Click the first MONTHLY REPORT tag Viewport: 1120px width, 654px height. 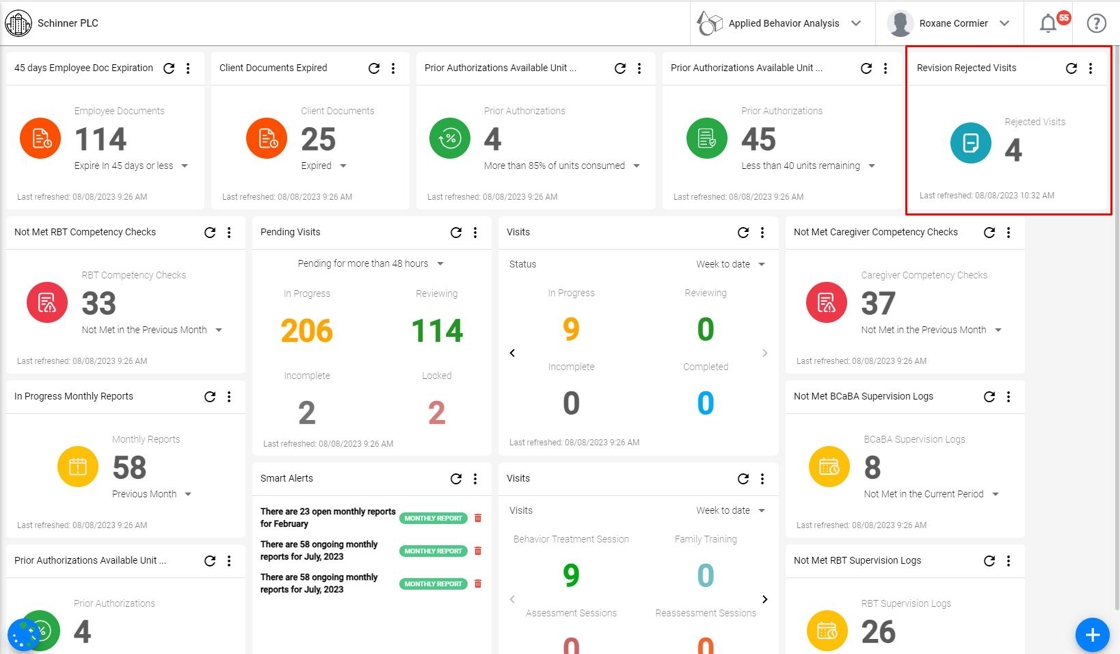(433, 518)
